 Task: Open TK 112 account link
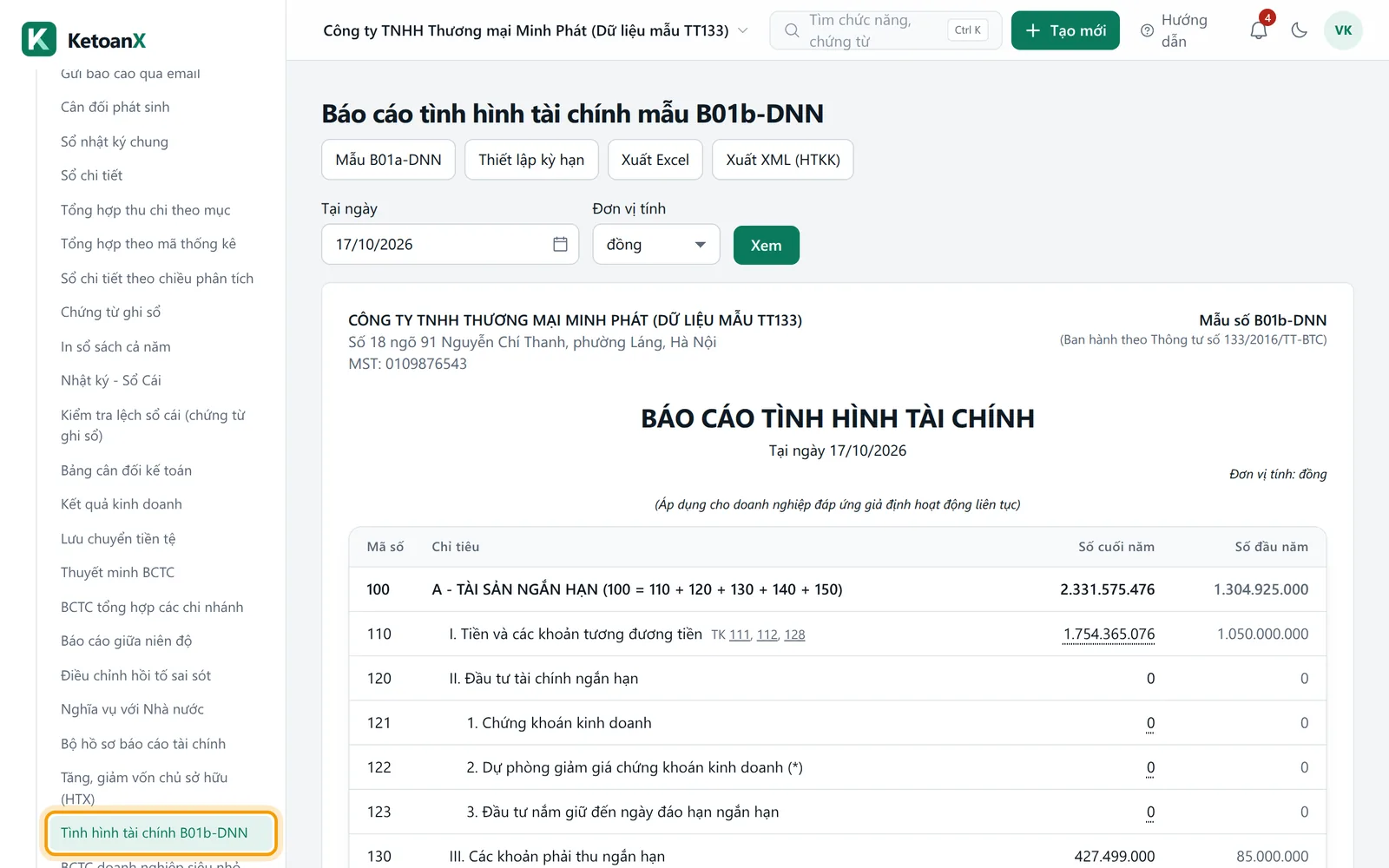[767, 635]
